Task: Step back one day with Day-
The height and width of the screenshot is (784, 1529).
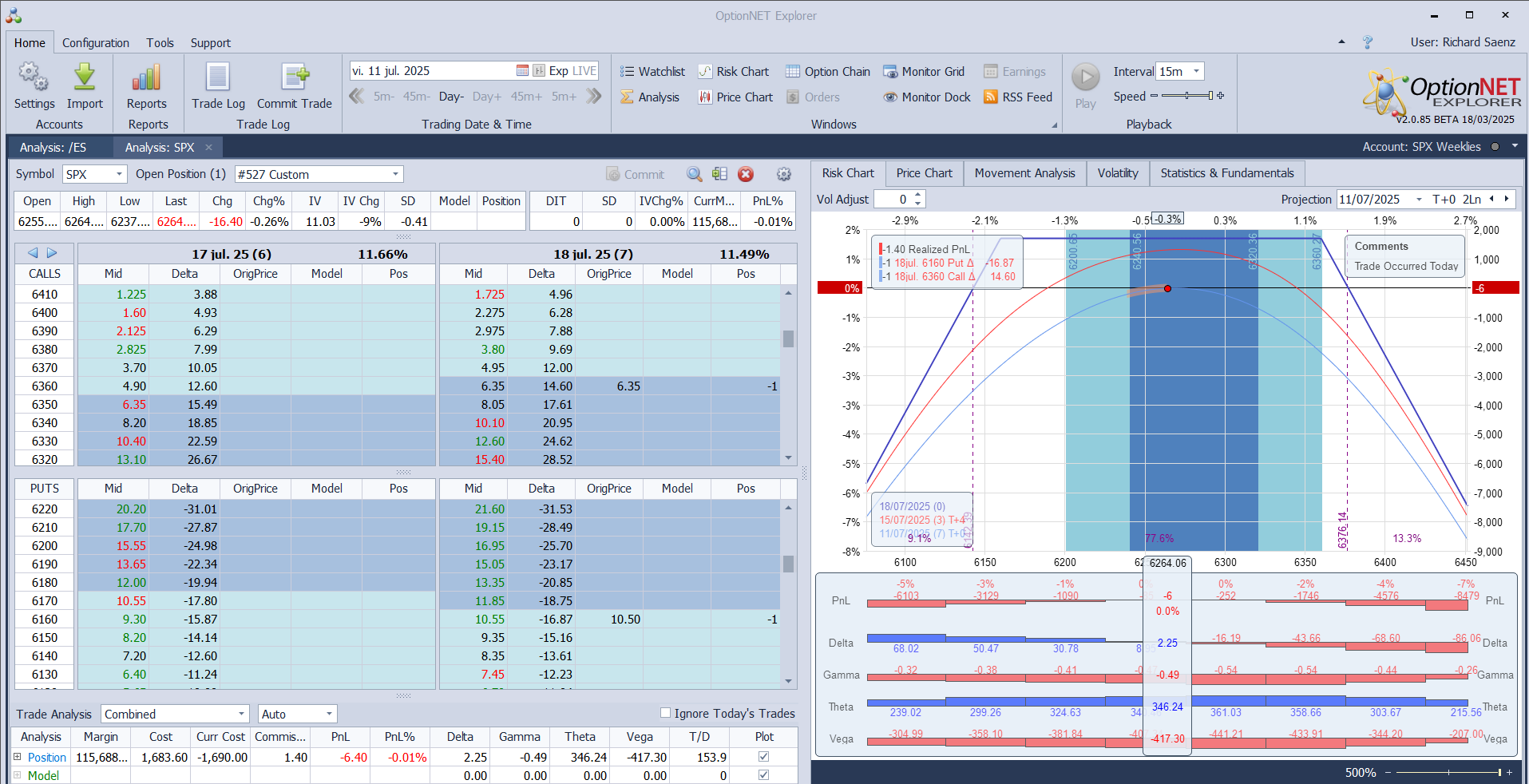Action: tap(451, 97)
